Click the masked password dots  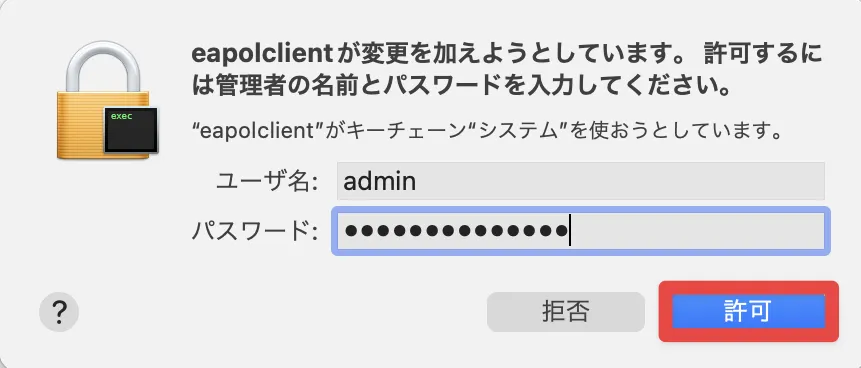click(455, 231)
